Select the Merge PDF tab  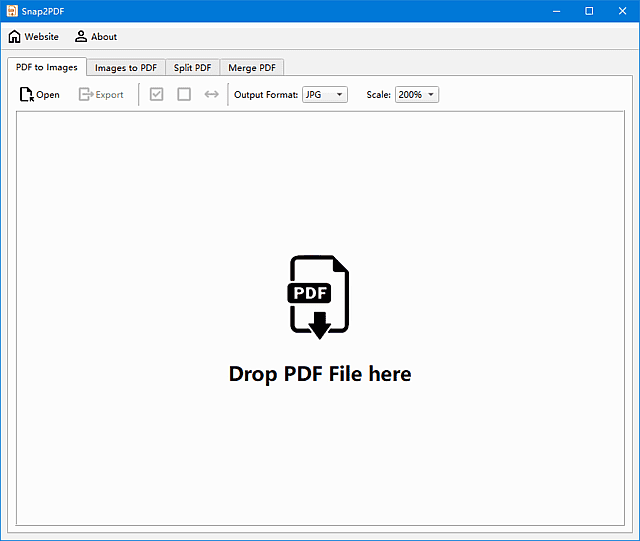click(x=252, y=68)
